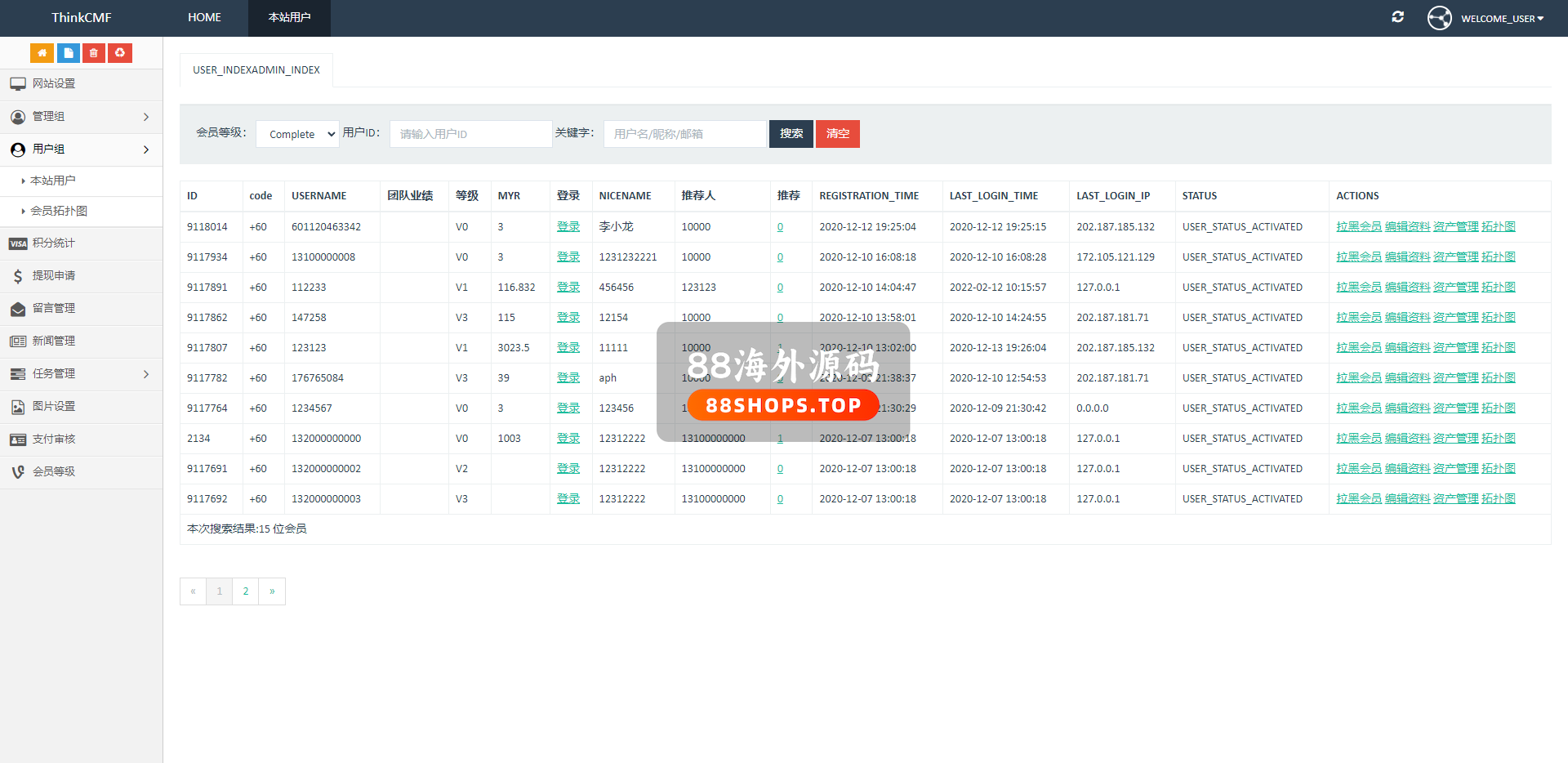Open 提现申请 with the dollar icon

[x=54, y=276]
